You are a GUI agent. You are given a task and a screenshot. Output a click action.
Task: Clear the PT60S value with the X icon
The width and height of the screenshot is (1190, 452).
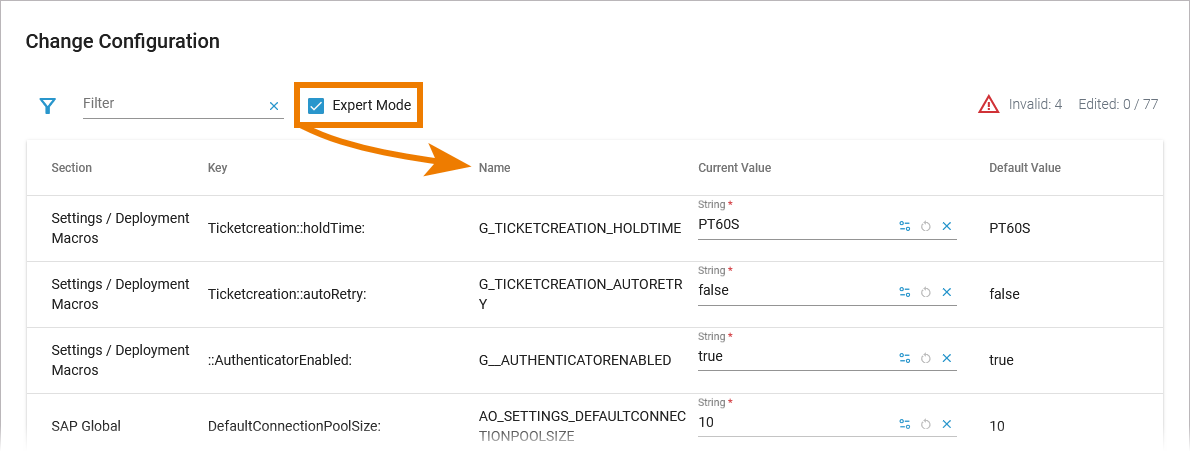tap(947, 226)
